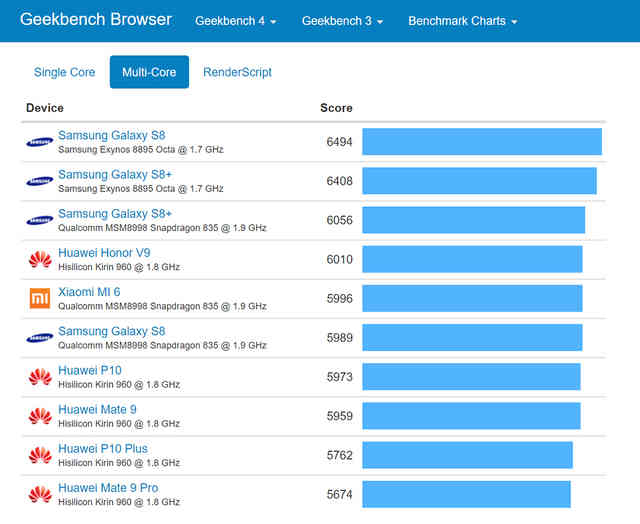Click the score value 5762

(339, 455)
